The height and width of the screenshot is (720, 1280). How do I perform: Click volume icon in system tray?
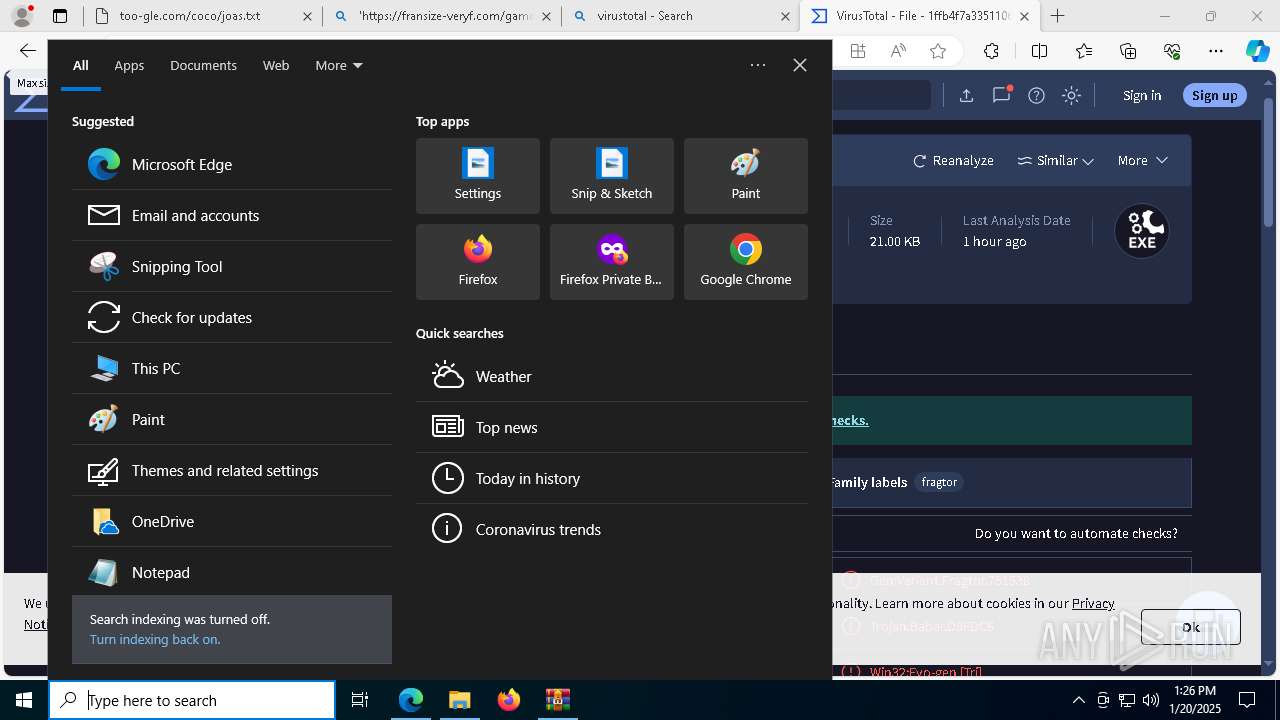coord(1150,700)
